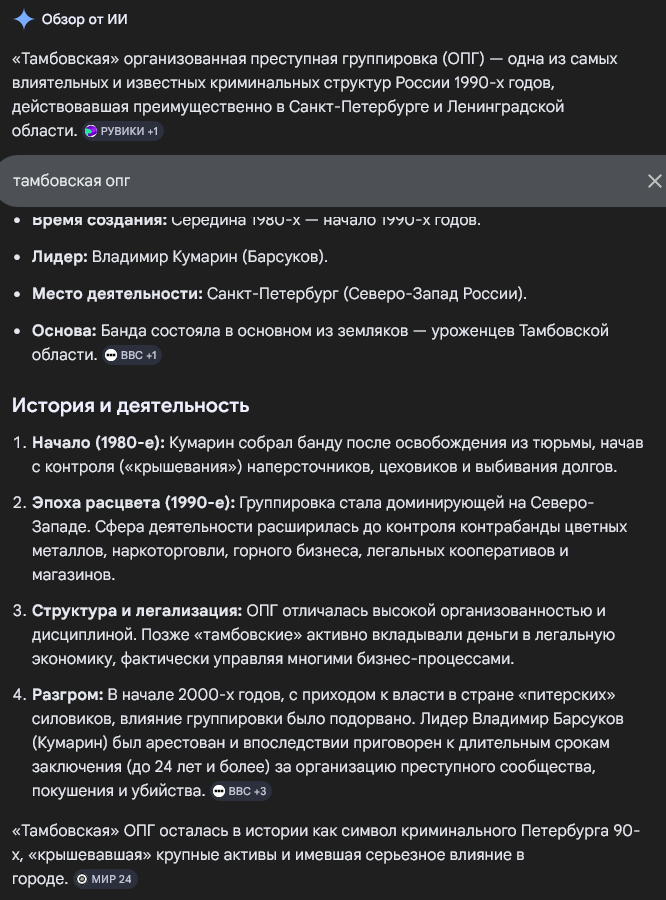Select list item 'Эпоха расцвета (1990-е):'
The height and width of the screenshot is (900, 666).
pos(133,501)
